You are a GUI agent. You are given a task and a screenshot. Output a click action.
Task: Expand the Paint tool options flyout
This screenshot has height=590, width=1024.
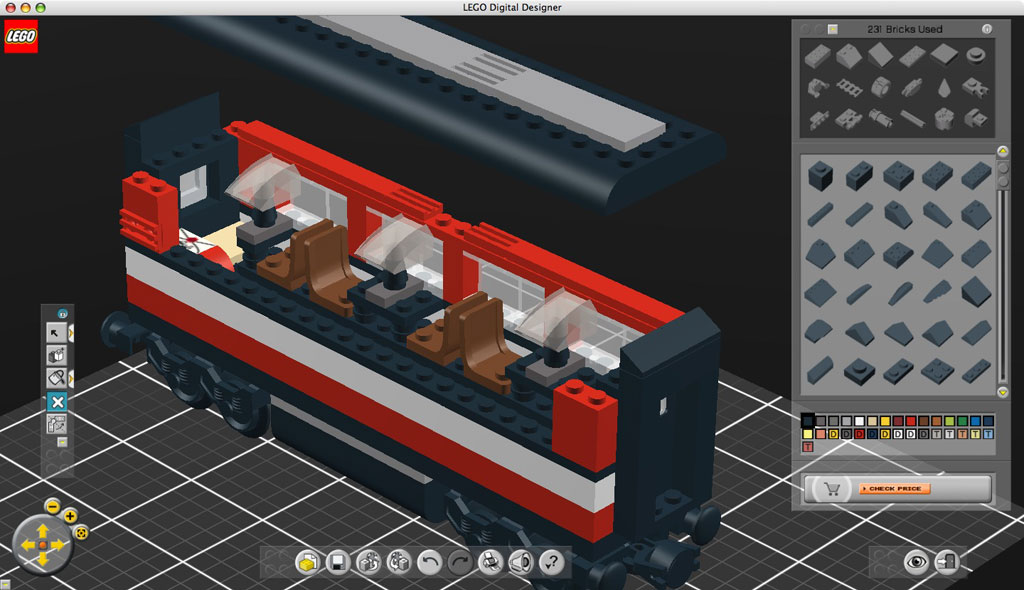click(x=72, y=379)
